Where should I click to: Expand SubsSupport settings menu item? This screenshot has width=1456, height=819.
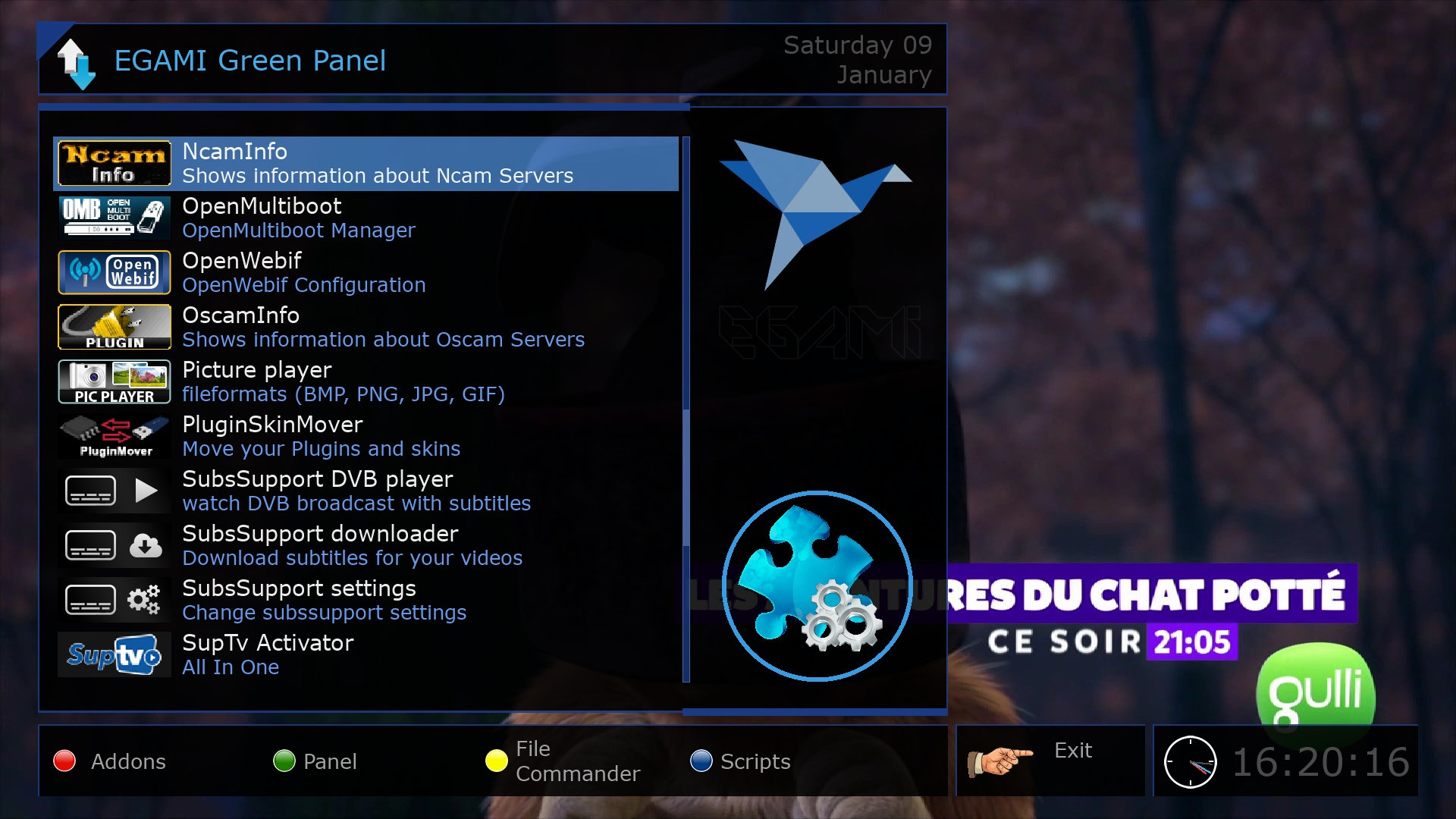(365, 600)
